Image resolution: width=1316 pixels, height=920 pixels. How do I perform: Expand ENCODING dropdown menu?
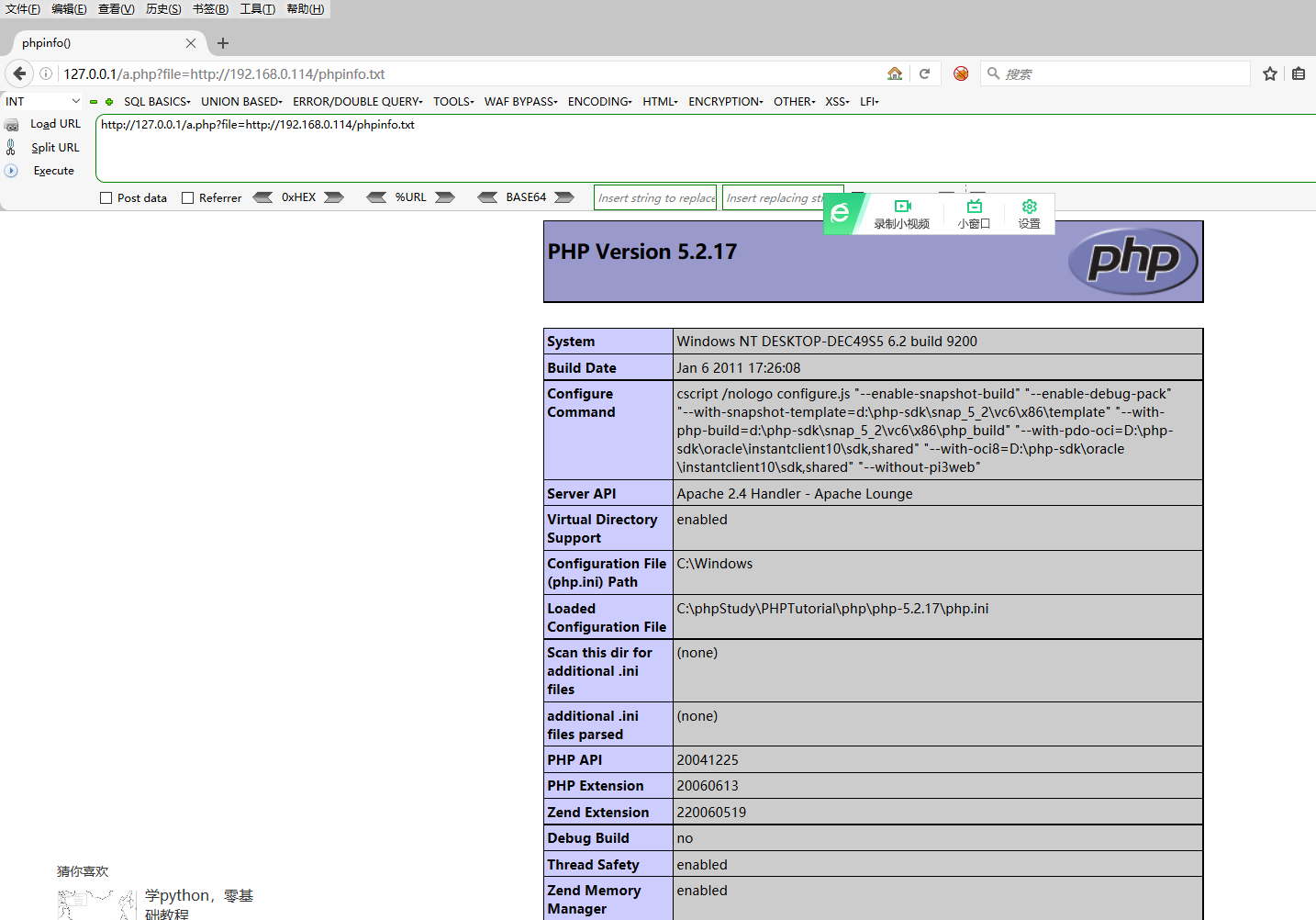pyautogui.click(x=600, y=102)
